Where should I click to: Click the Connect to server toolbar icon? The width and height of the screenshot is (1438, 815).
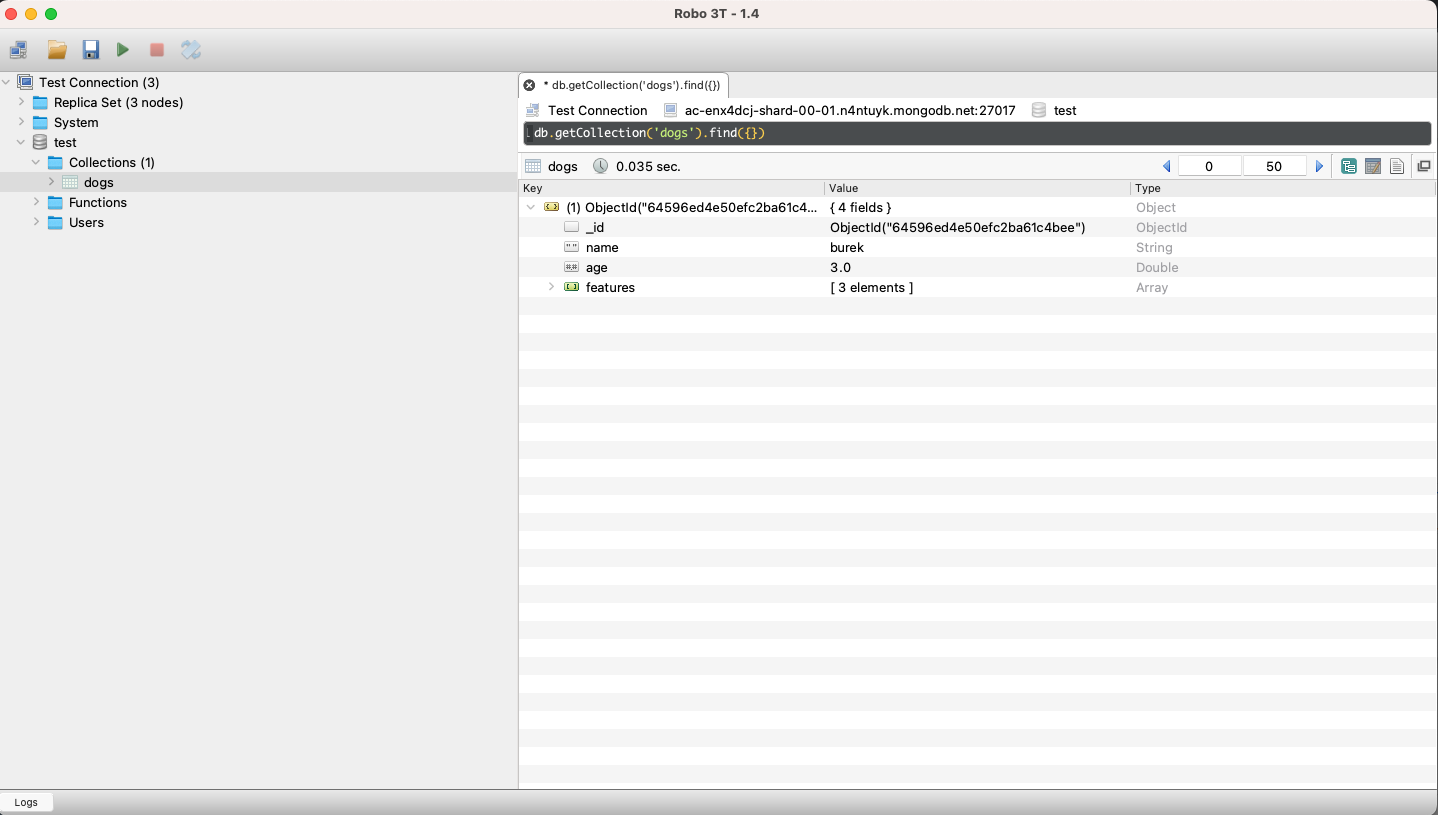tap(19, 50)
